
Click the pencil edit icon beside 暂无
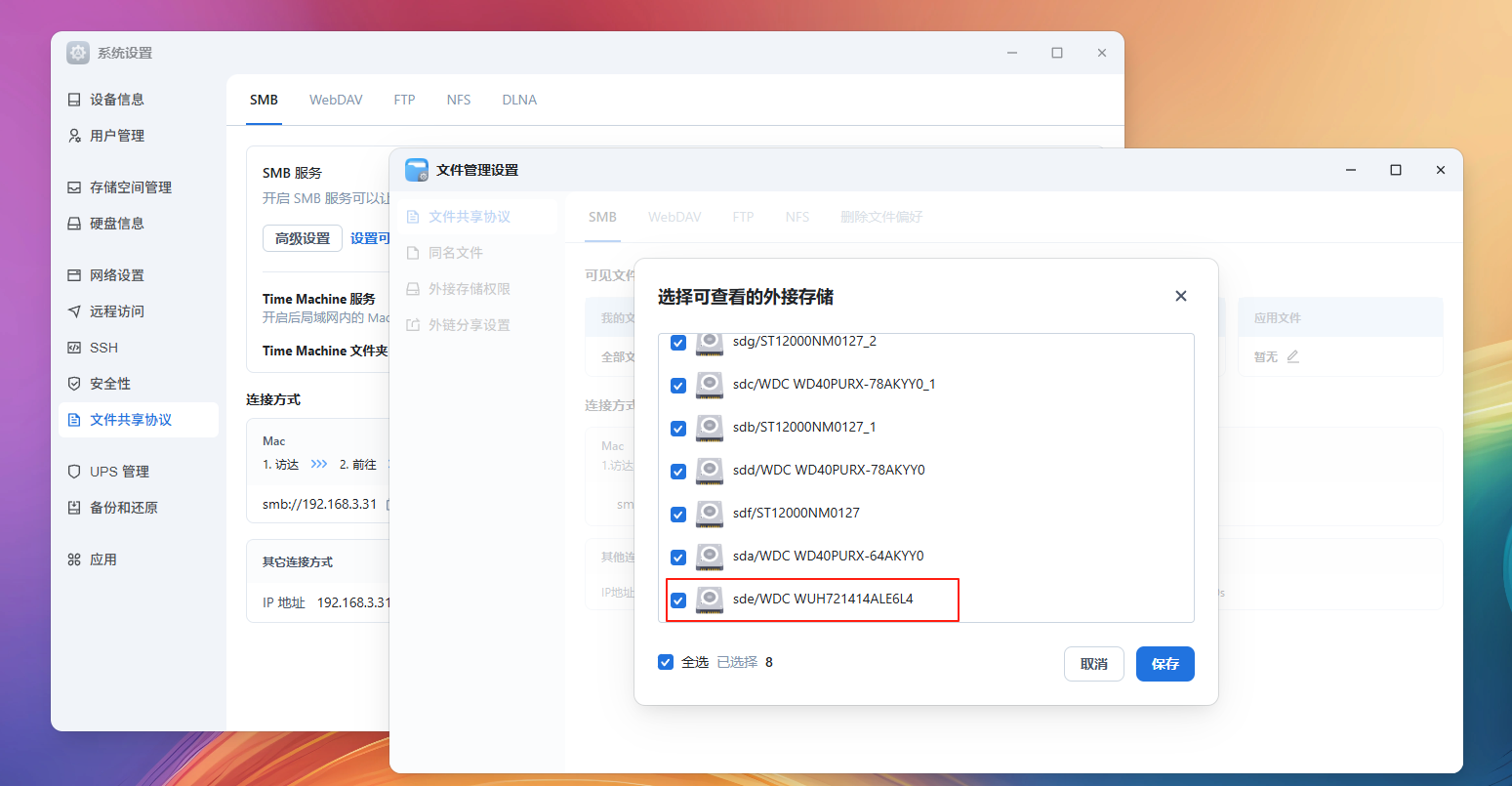click(x=1293, y=357)
